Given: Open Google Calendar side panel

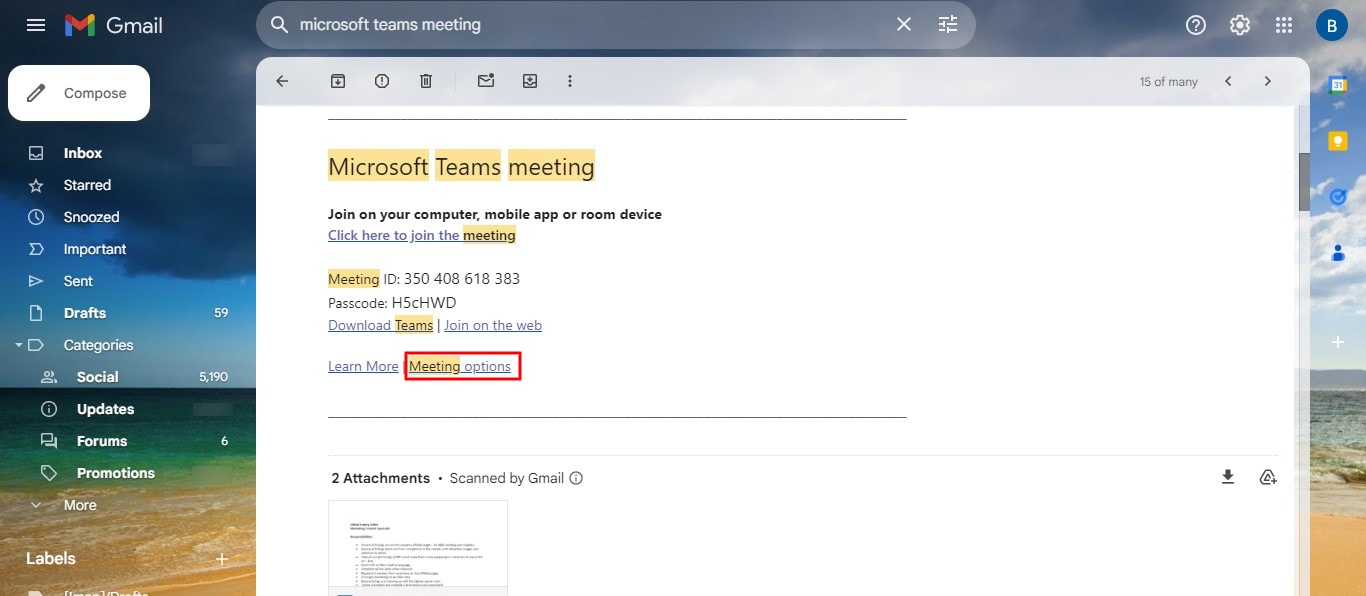Looking at the screenshot, I should [x=1338, y=85].
